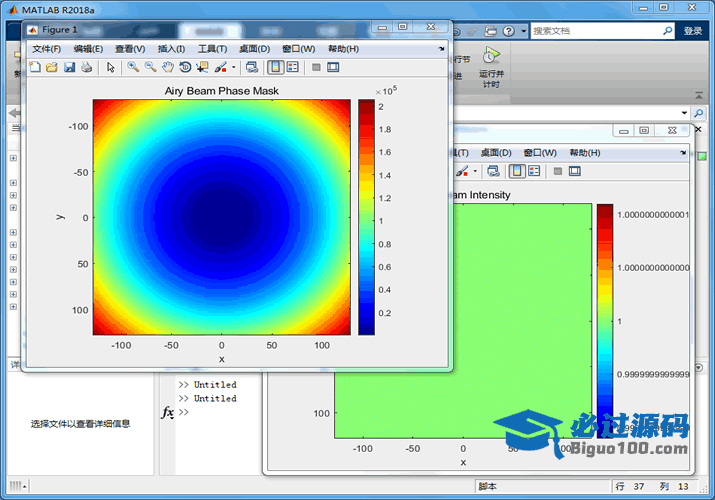
Task: Save figure icon in Figure 1 toolbar
Action: [69, 67]
